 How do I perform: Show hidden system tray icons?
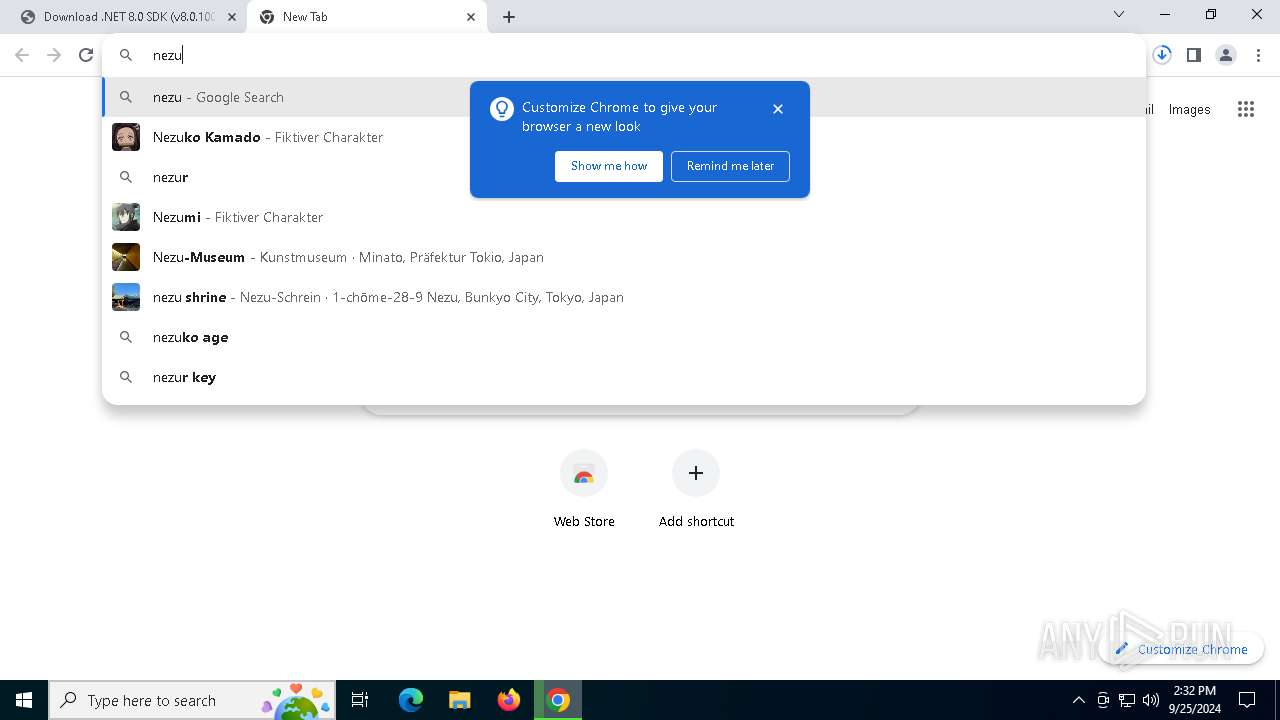1078,700
